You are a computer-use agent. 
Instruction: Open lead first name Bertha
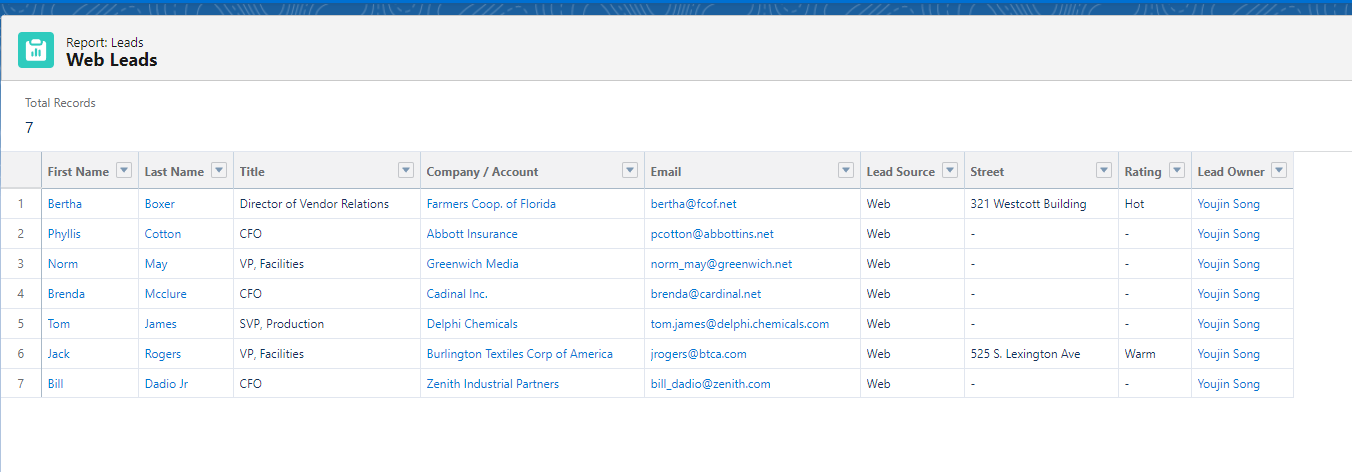point(65,204)
